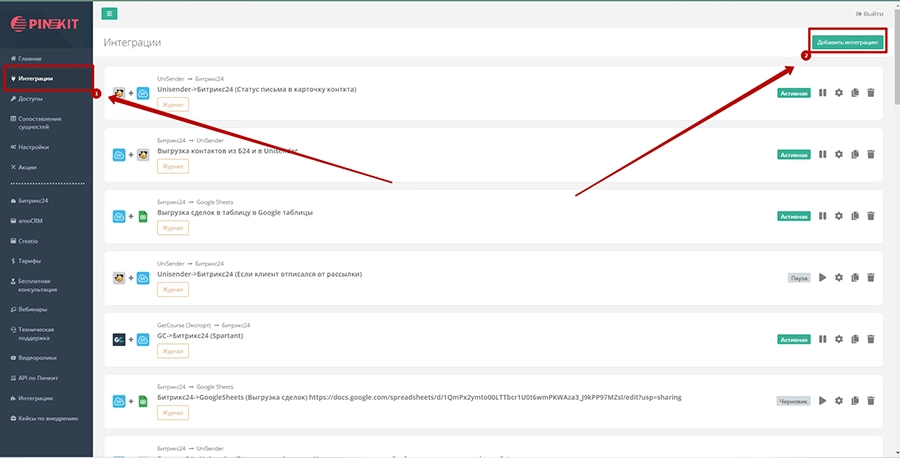The height and width of the screenshot is (458, 900).
Task: Open settings for 'Выгрузка контактов из Б24'
Action: tap(839, 154)
